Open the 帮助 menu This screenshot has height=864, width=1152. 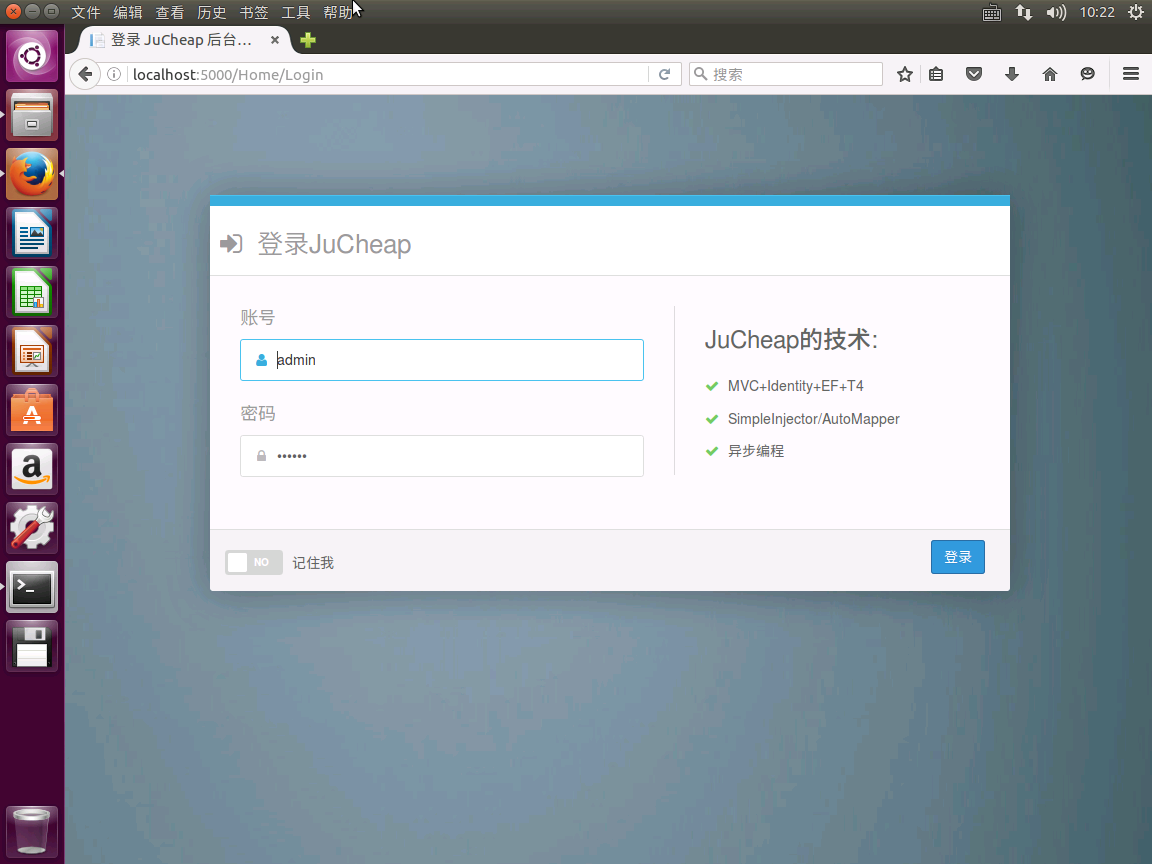(338, 12)
